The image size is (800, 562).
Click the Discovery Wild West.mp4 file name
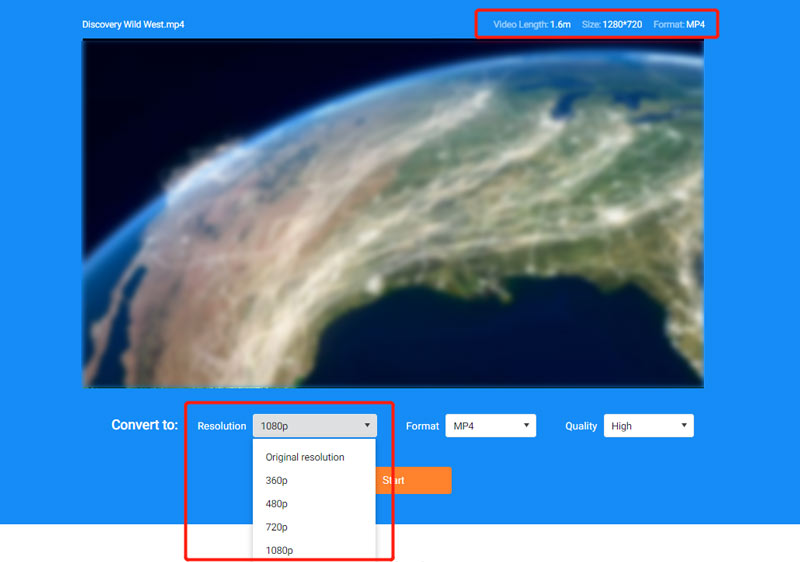point(132,24)
